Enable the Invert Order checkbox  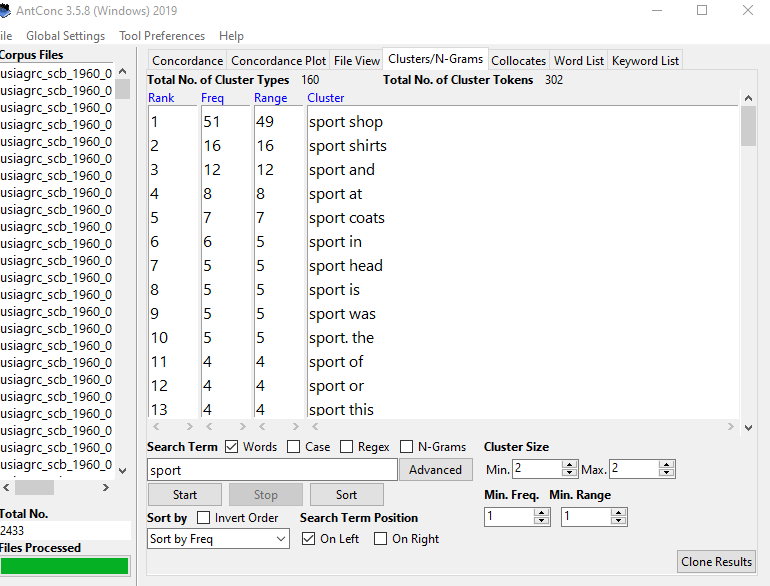(x=204, y=518)
